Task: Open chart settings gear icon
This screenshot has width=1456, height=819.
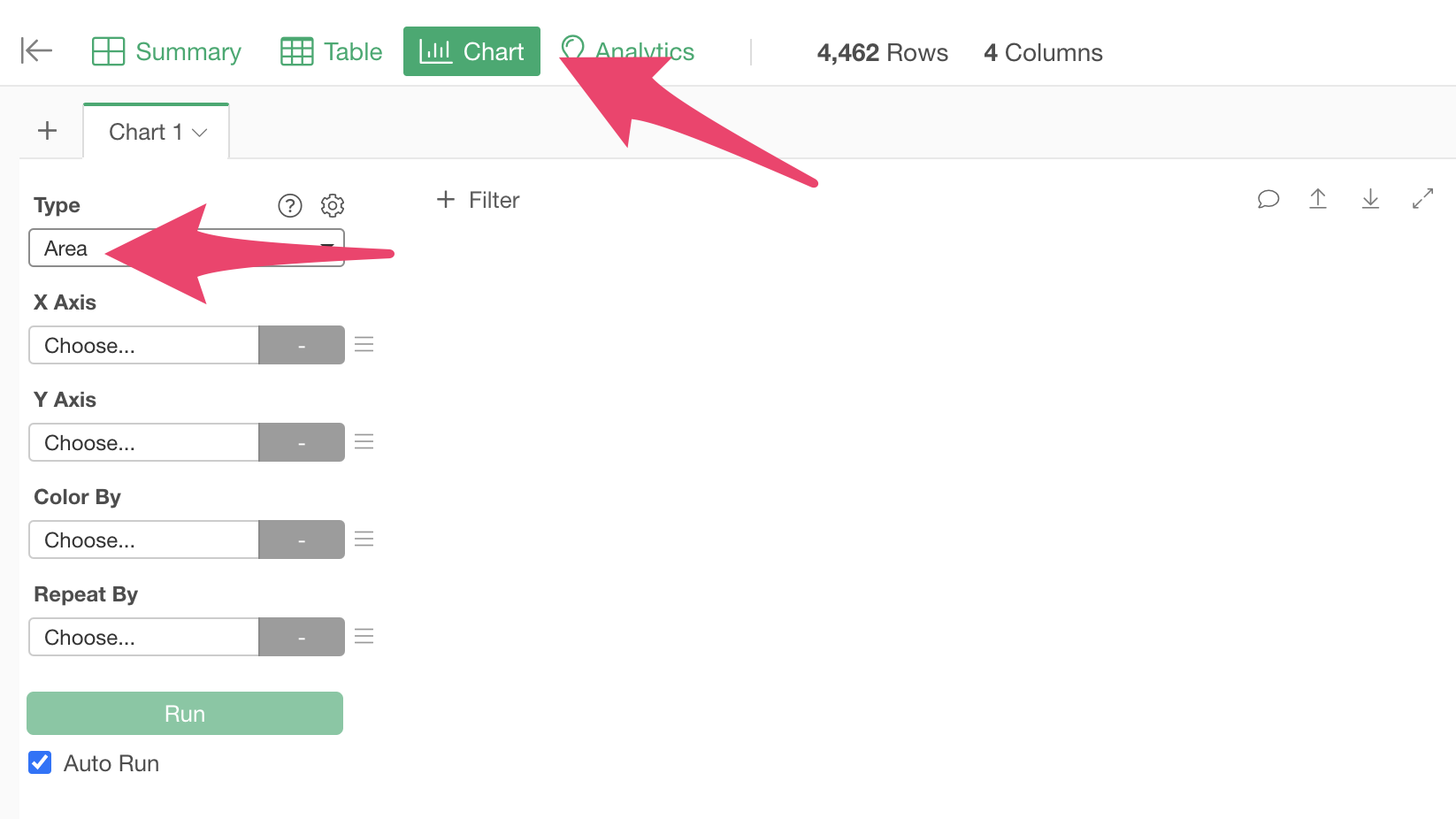Action: (333, 205)
